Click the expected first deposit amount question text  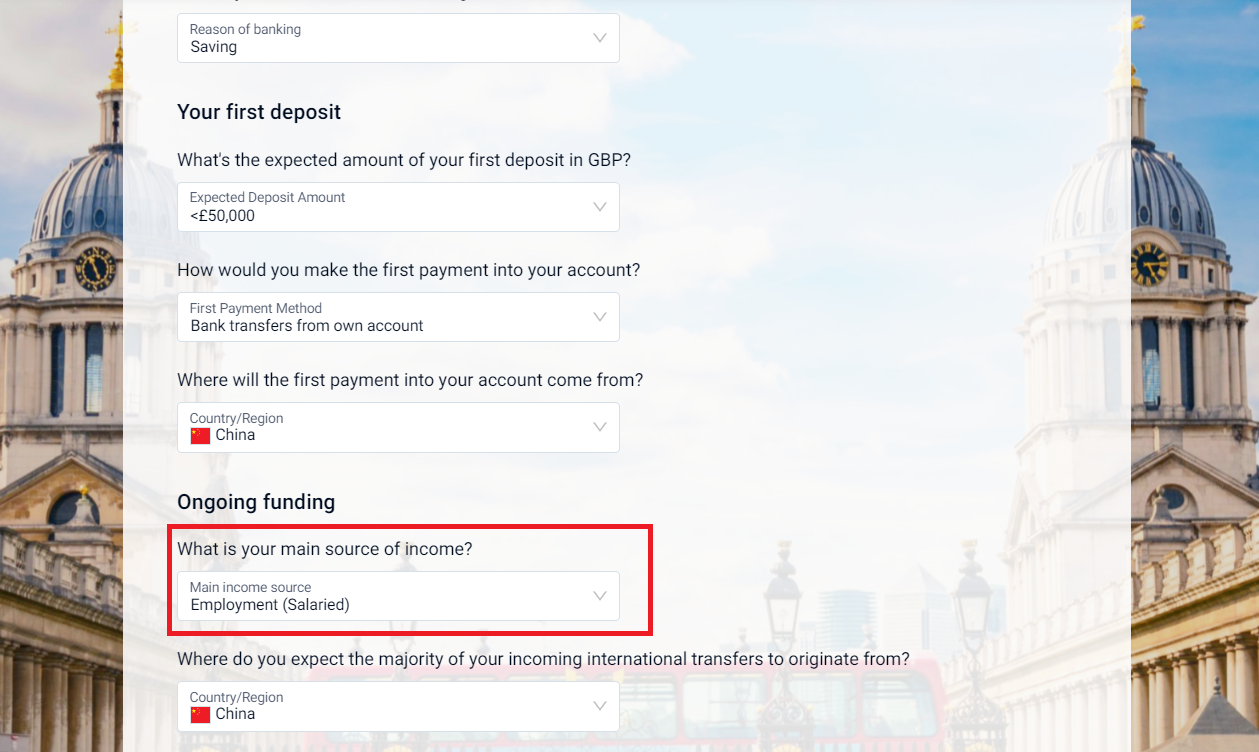(x=404, y=160)
